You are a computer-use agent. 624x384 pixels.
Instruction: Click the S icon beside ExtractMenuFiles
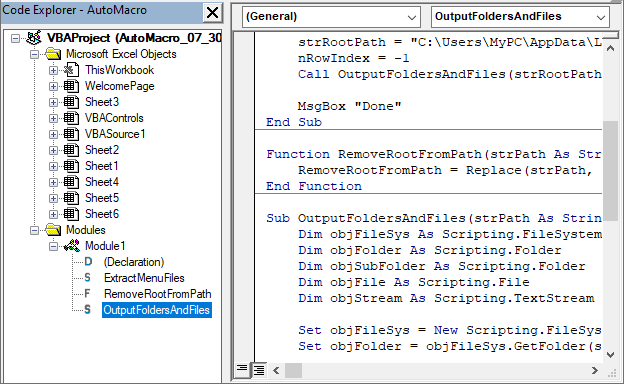pyautogui.click(x=88, y=278)
